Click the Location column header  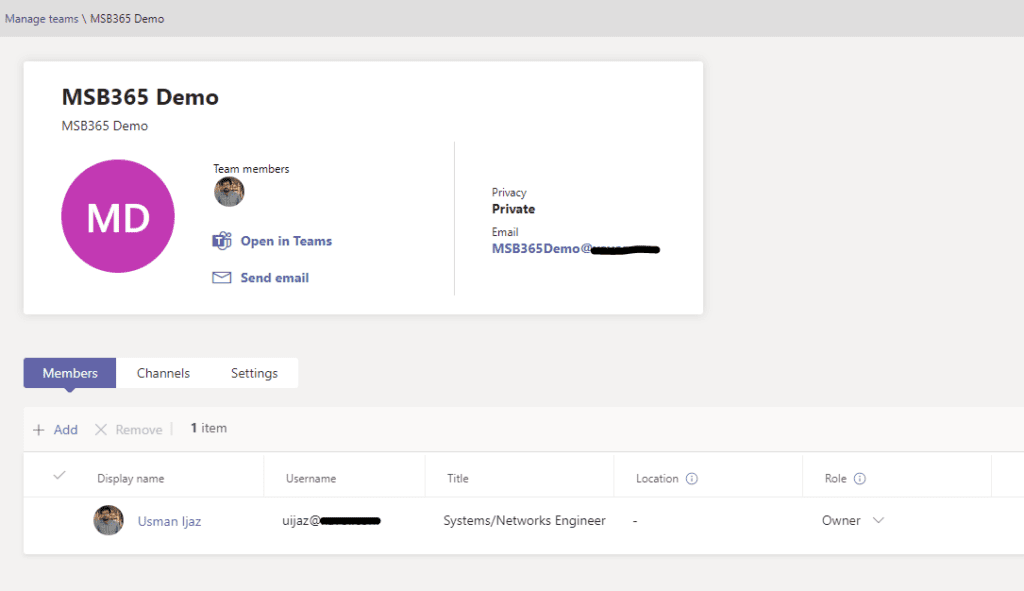[657, 479]
